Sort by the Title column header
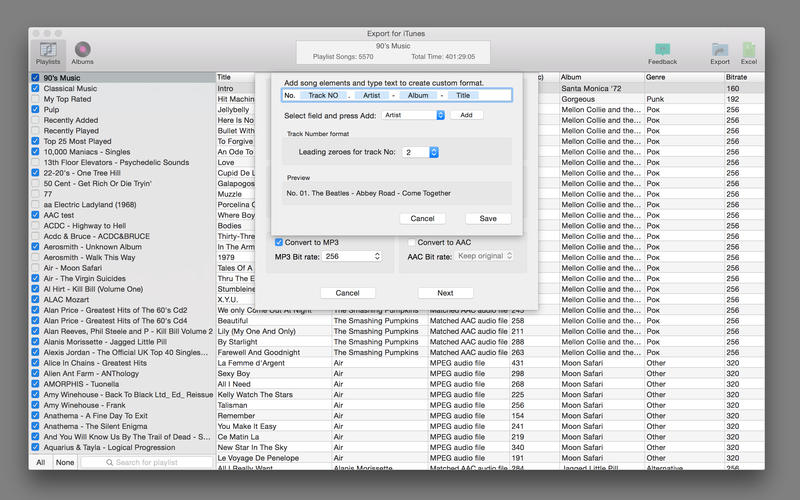 tap(235, 77)
